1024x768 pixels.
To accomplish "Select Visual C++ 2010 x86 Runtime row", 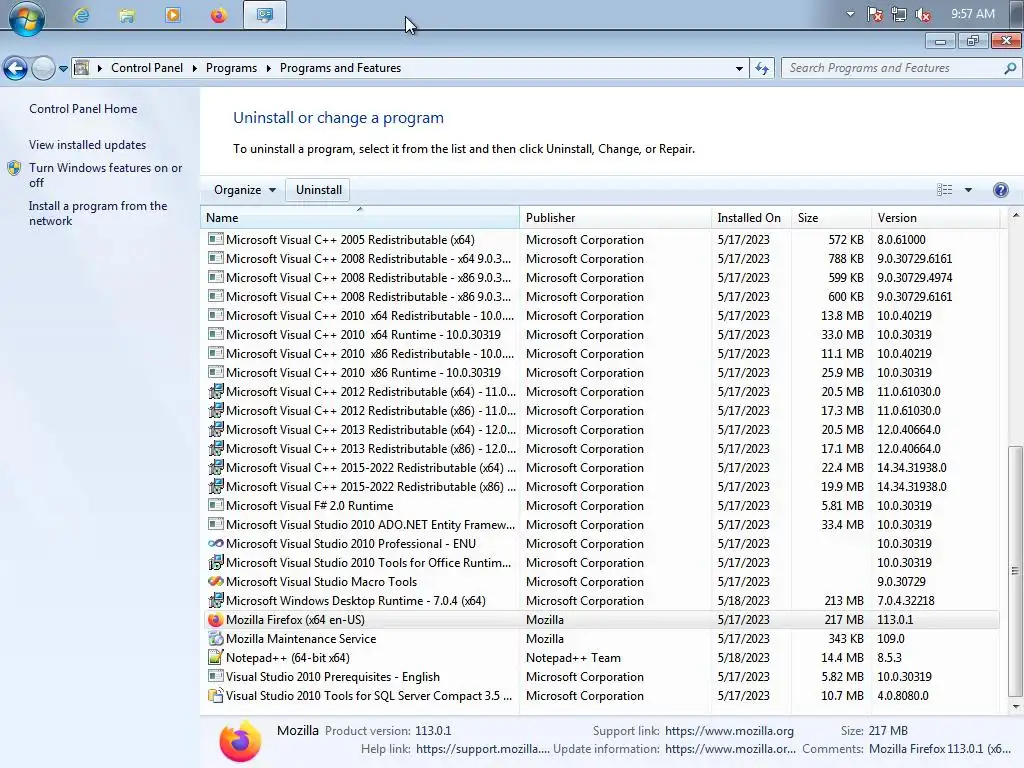I will pos(601,373).
